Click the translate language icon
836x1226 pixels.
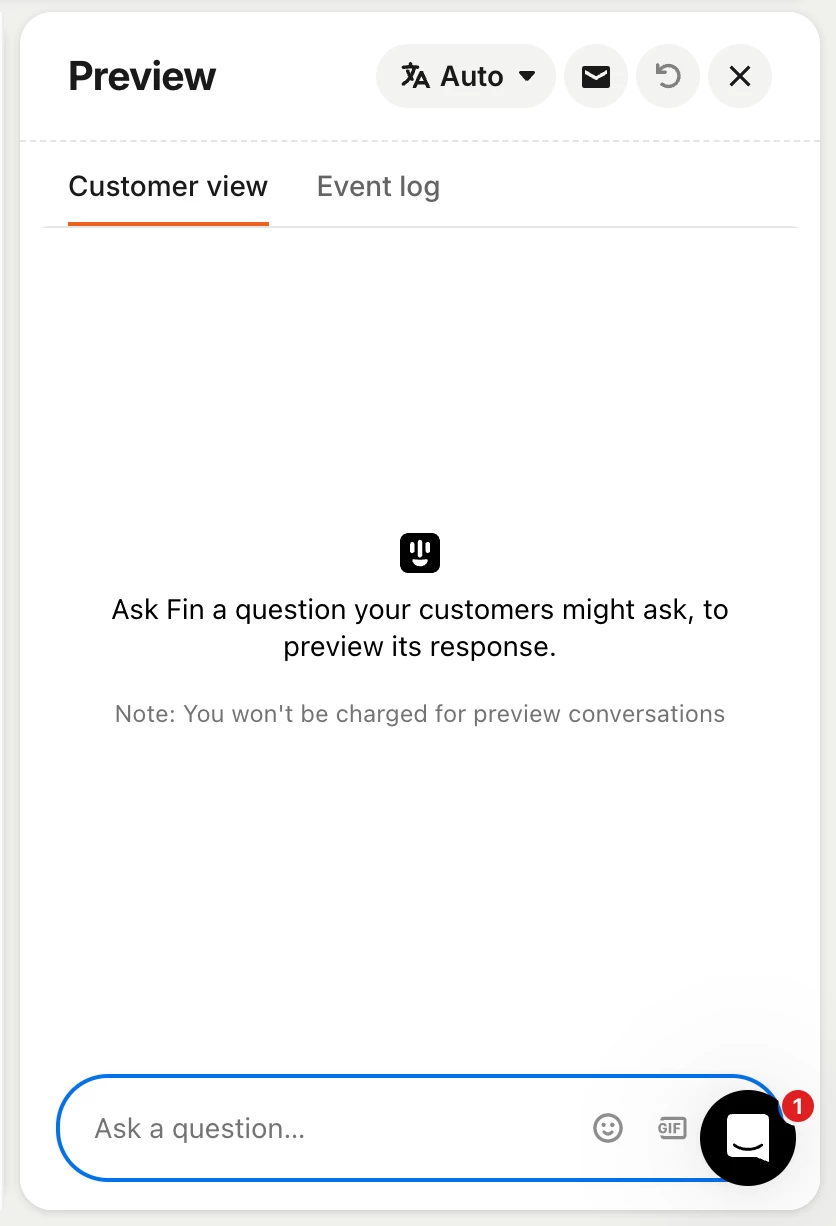[x=415, y=76]
